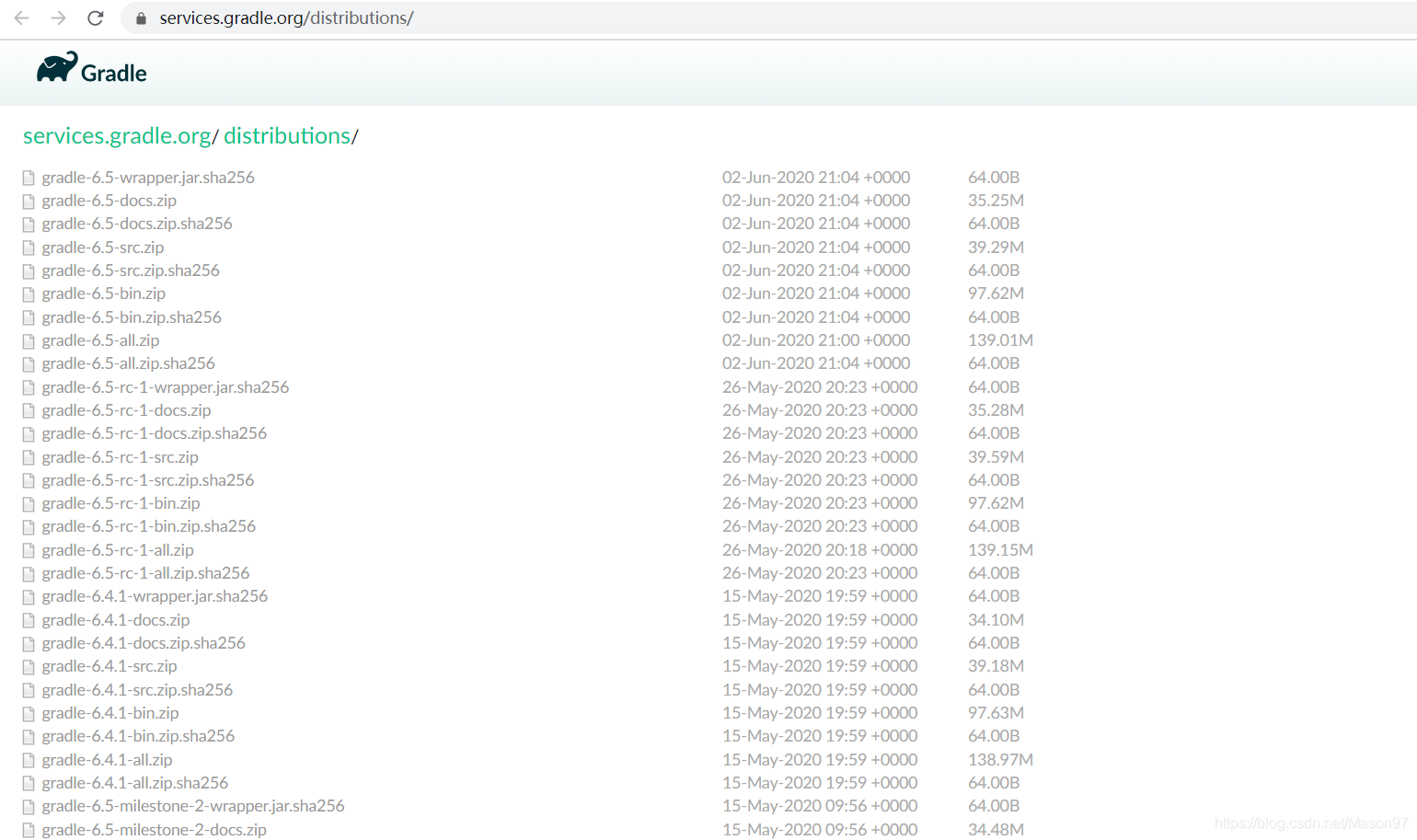This screenshot has height=840, width=1417.
Task: Download gradle-6.5-rc-1-bin.zip
Action: click(x=121, y=503)
